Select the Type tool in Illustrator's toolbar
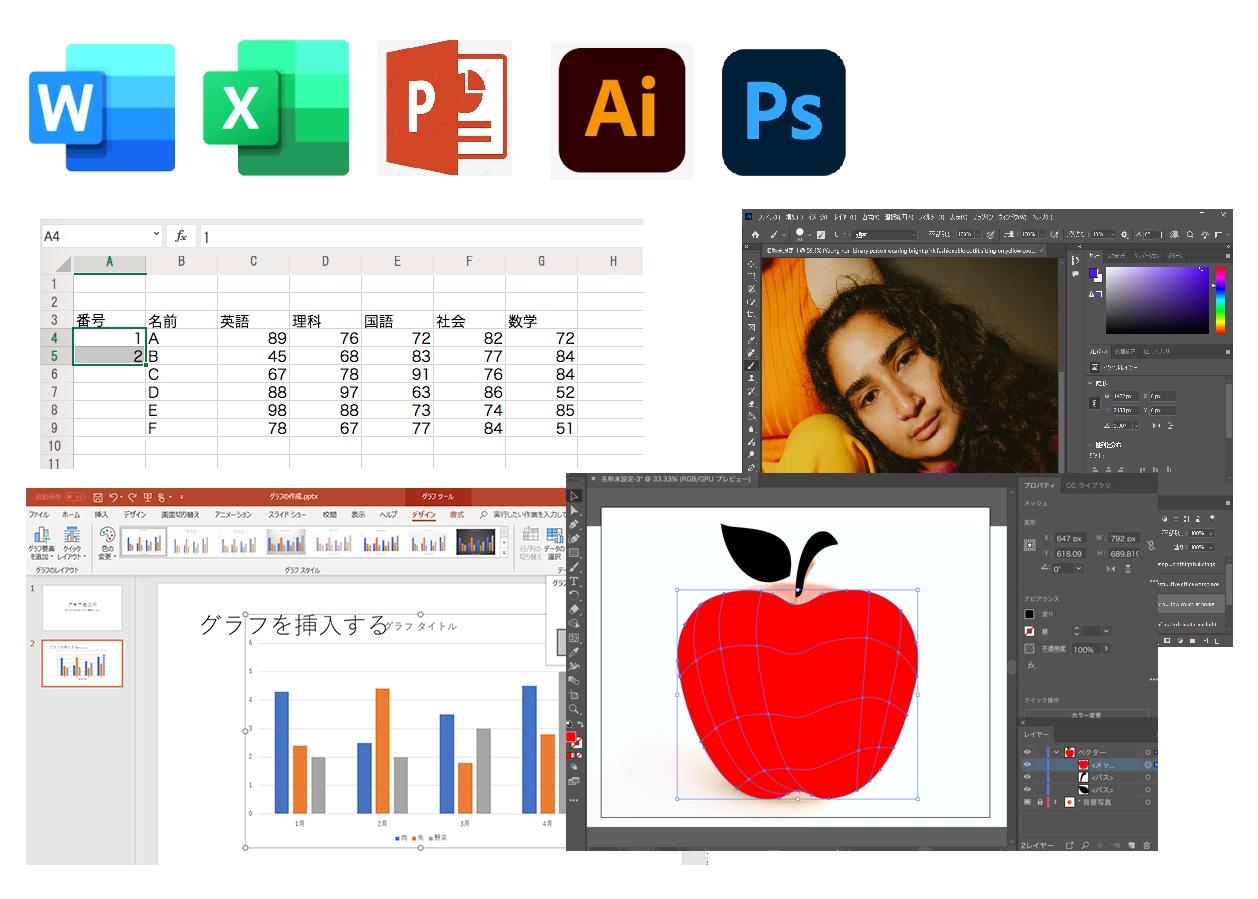This screenshot has height=899, width=1258. coord(575,581)
